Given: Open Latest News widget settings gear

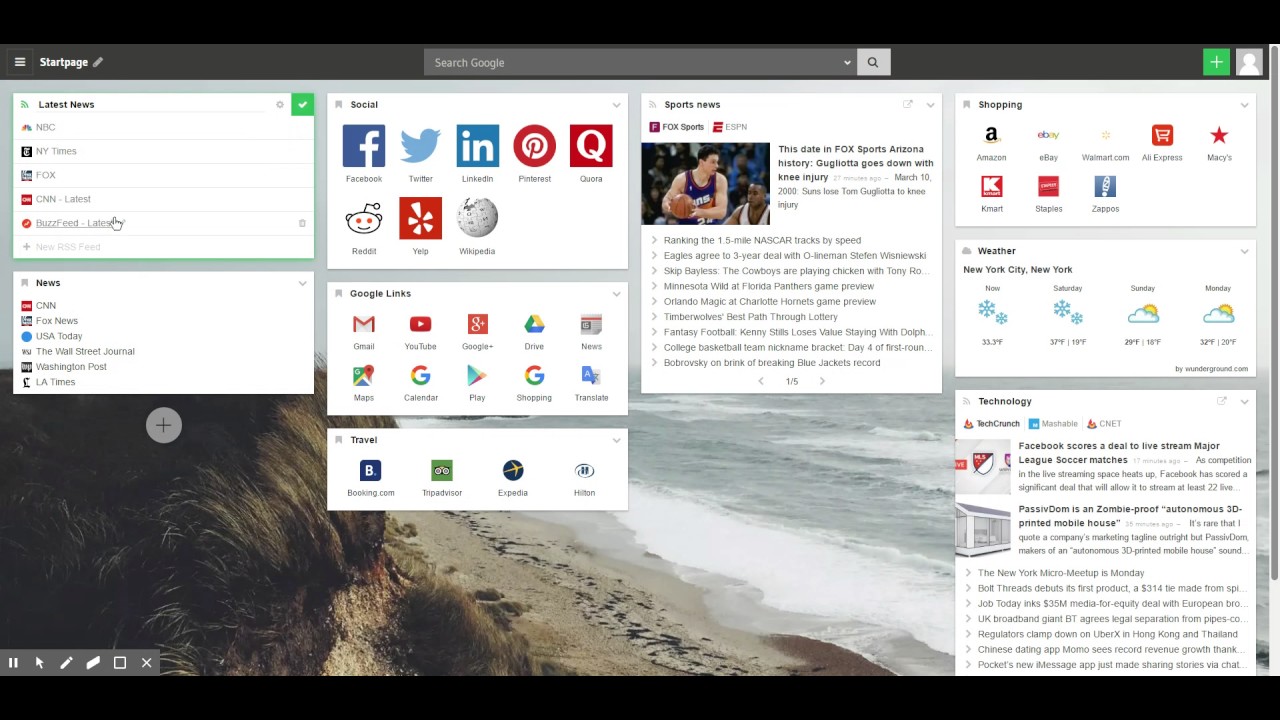Looking at the screenshot, I should click(x=280, y=104).
